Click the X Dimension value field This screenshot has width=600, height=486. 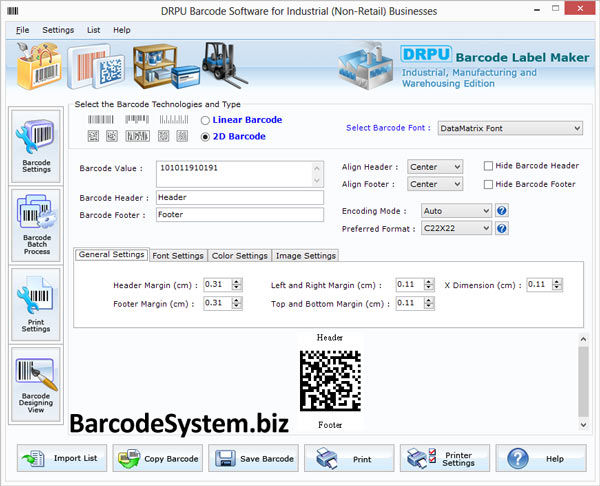click(540, 284)
